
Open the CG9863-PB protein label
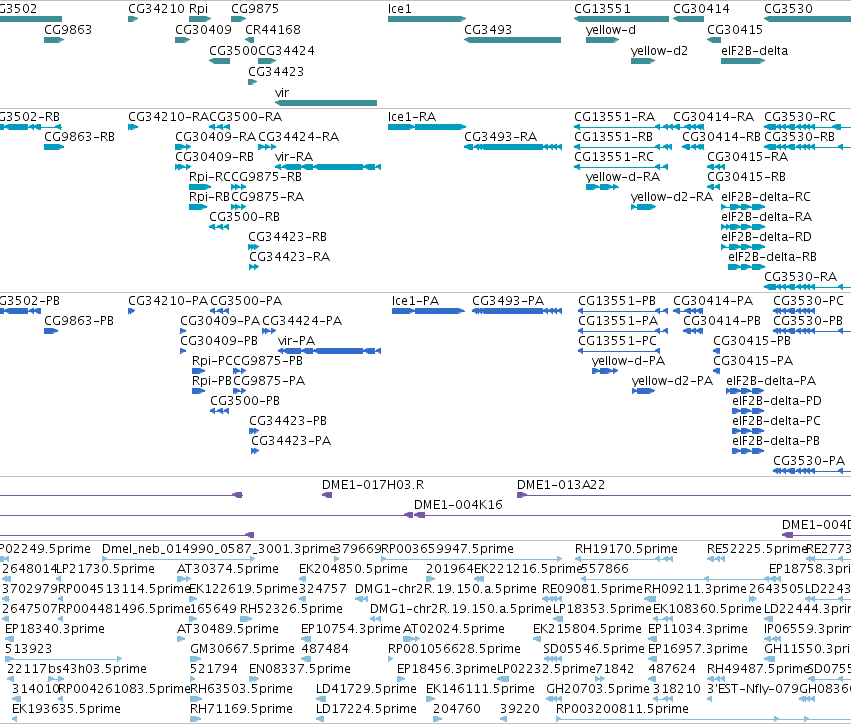pos(79,321)
